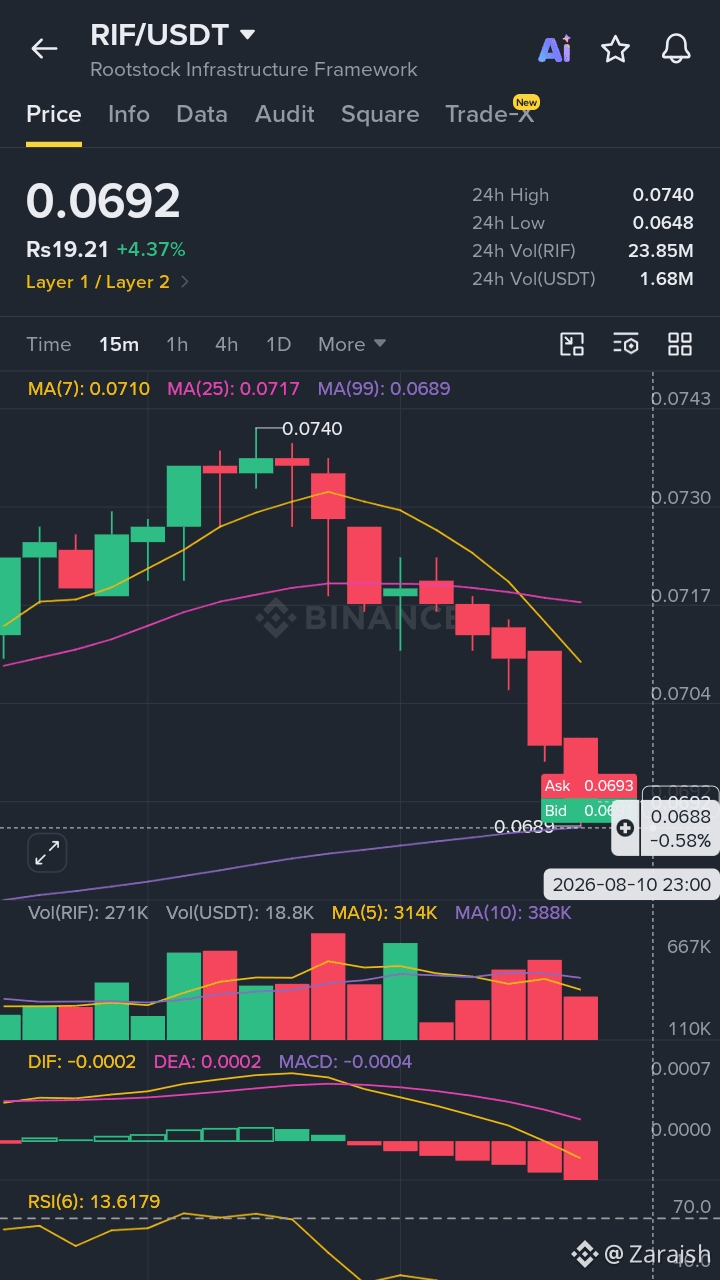Screen dimensions: 720x1280
Task: Tap the MACD: -0.0004 label
Action: pos(345,1061)
